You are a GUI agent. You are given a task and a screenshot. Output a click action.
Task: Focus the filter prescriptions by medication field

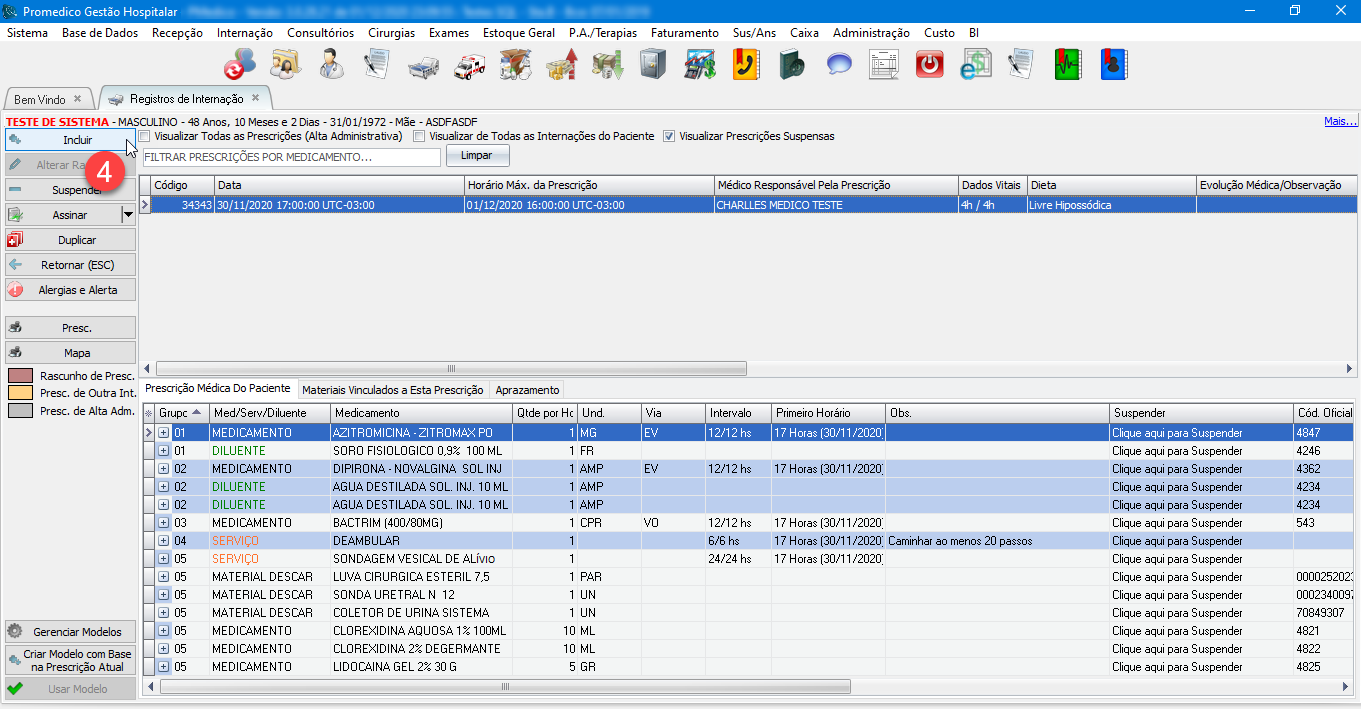pos(290,158)
